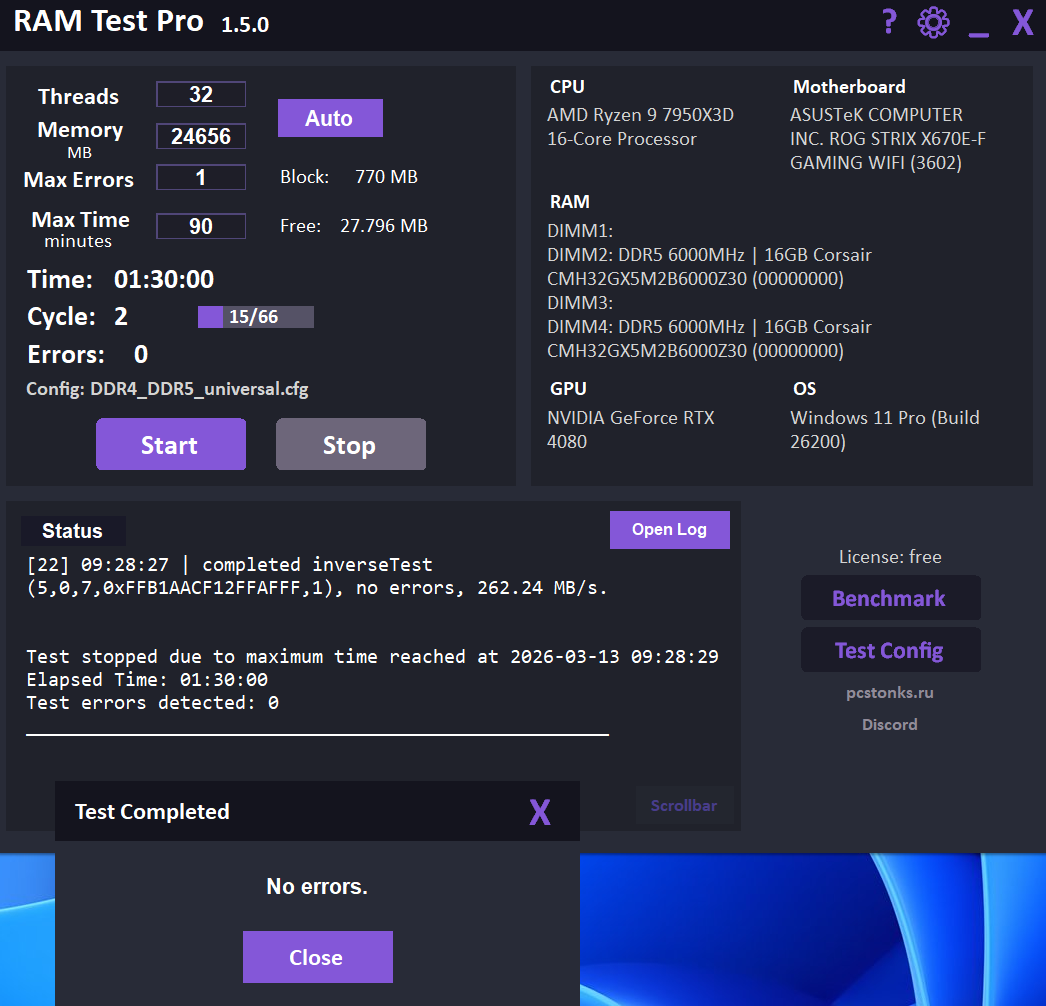
Task: Minimize RAM Test Pro window
Action: (978, 33)
